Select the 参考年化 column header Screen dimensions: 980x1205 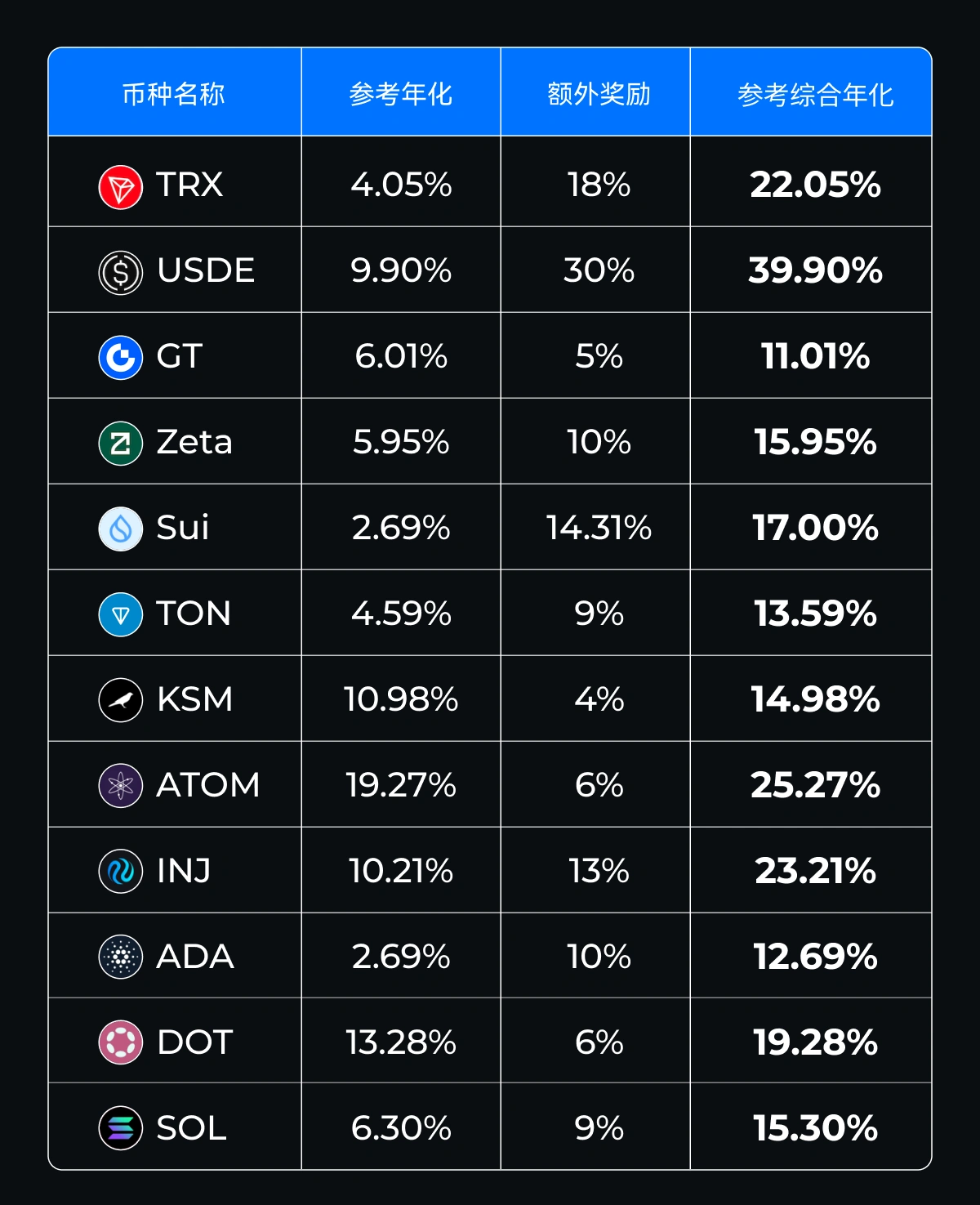400,94
